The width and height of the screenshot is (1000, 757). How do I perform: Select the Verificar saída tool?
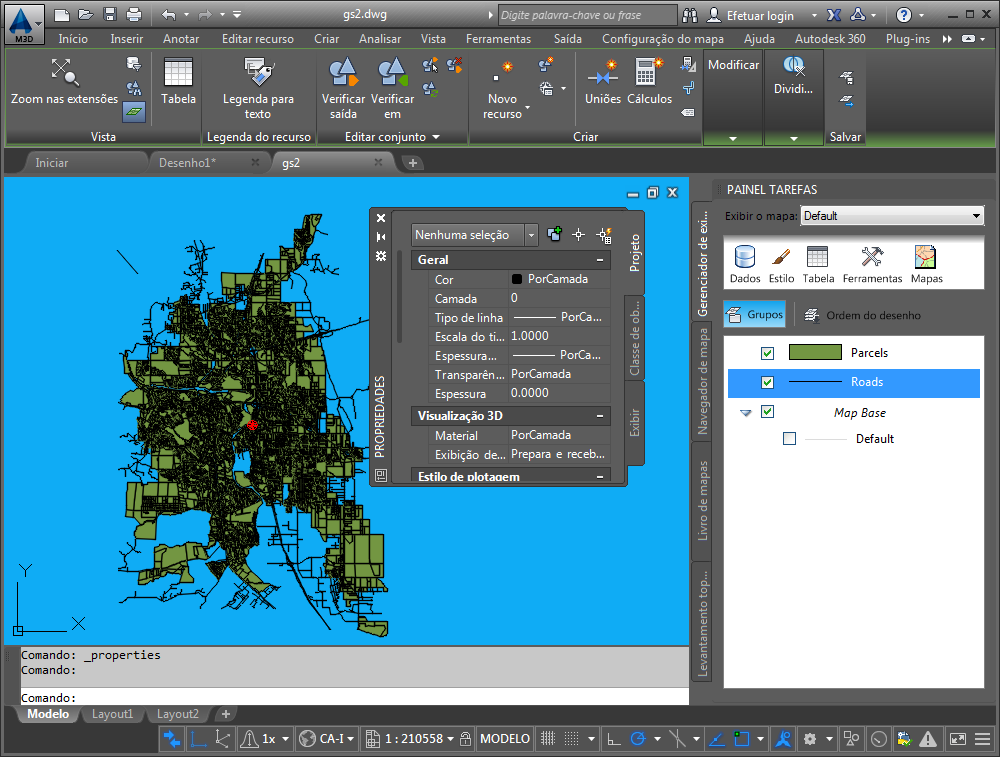343,73
